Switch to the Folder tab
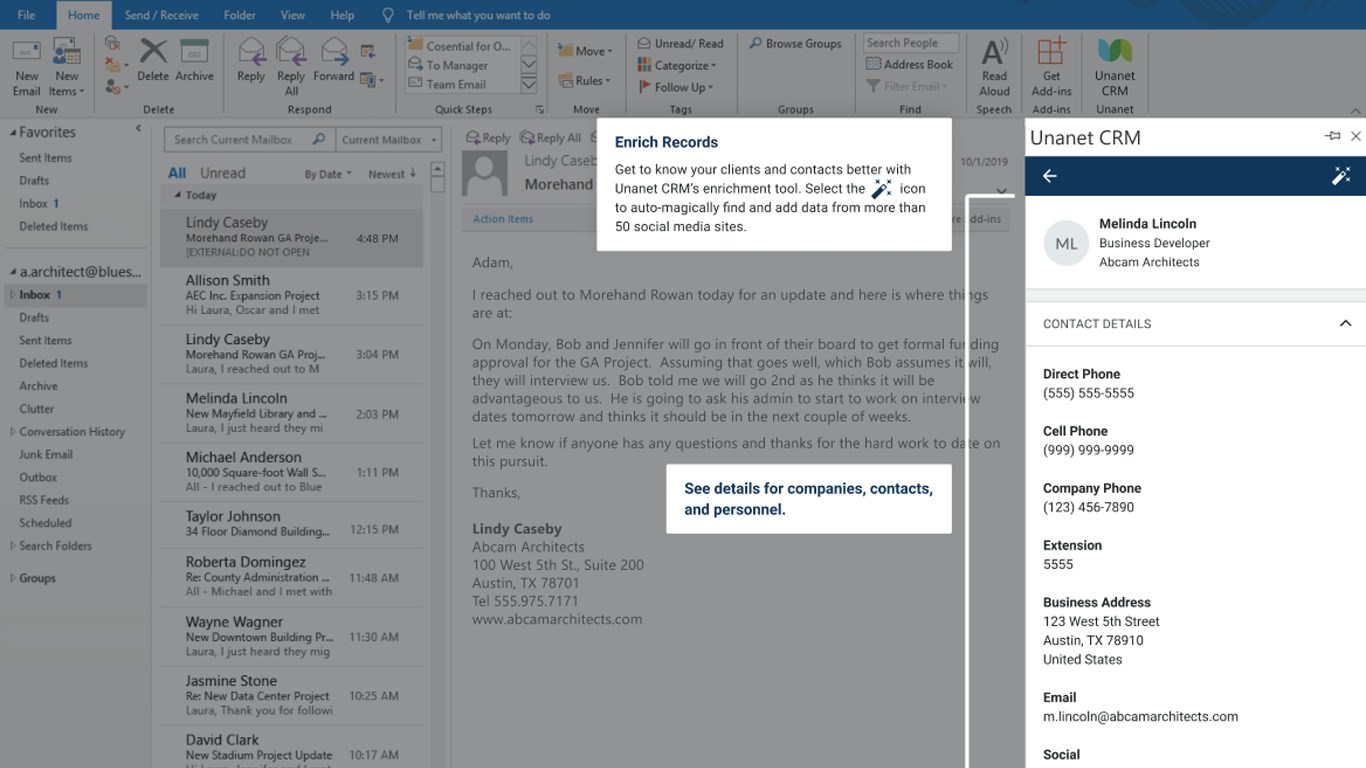 (x=239, y=15)
